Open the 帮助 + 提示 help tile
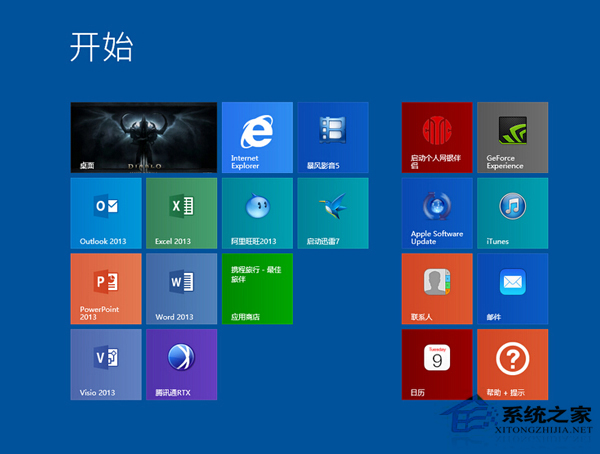Image resolution: width=600 pixels, height=454 pixels. tap(513, 364)
